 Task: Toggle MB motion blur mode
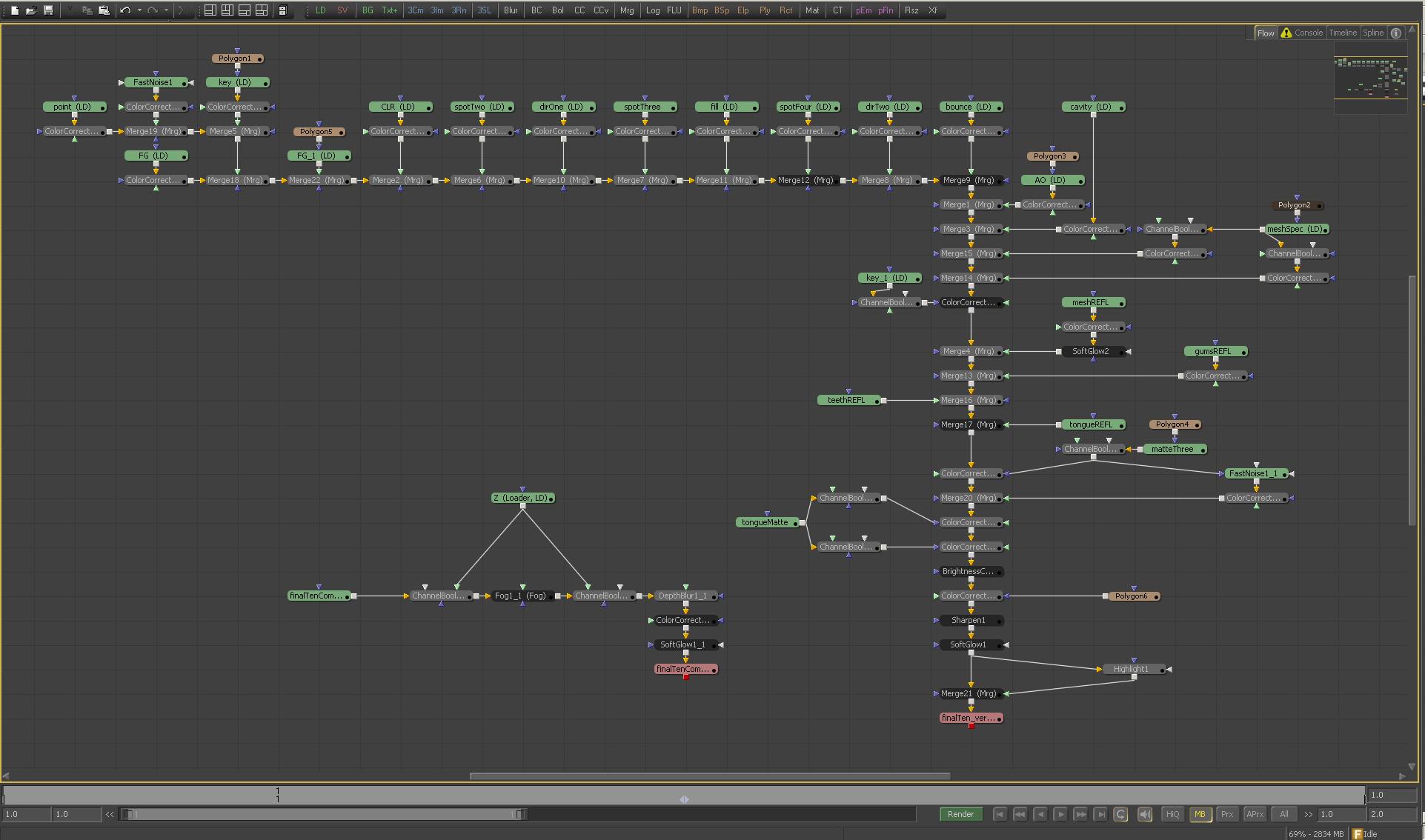[x=1200, y=814]
